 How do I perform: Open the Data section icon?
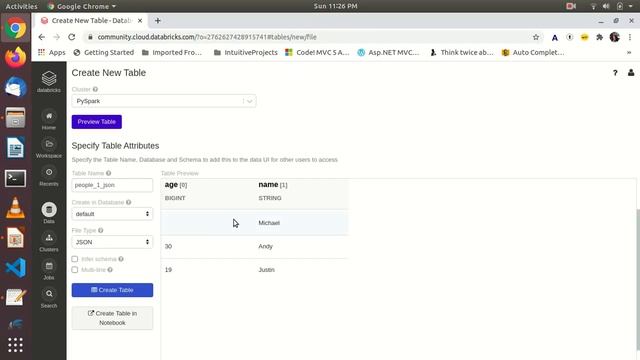coord(49,210)
